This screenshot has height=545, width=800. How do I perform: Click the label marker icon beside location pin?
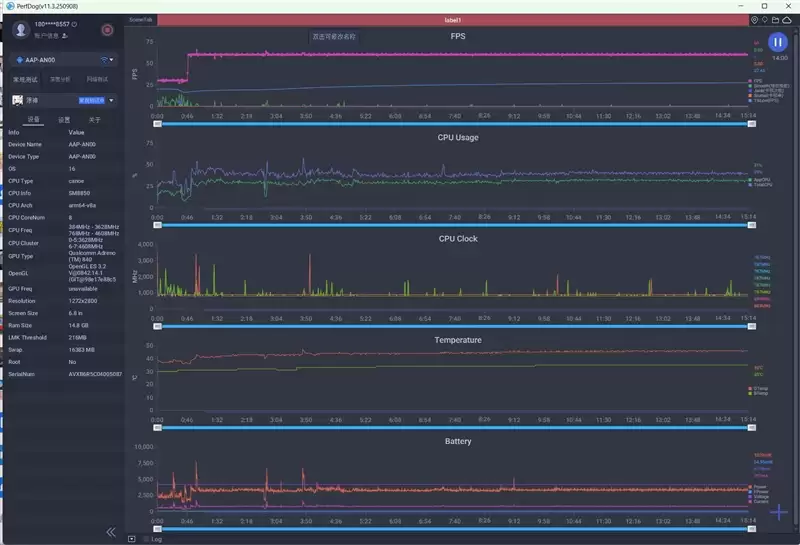tap(767, 19)
